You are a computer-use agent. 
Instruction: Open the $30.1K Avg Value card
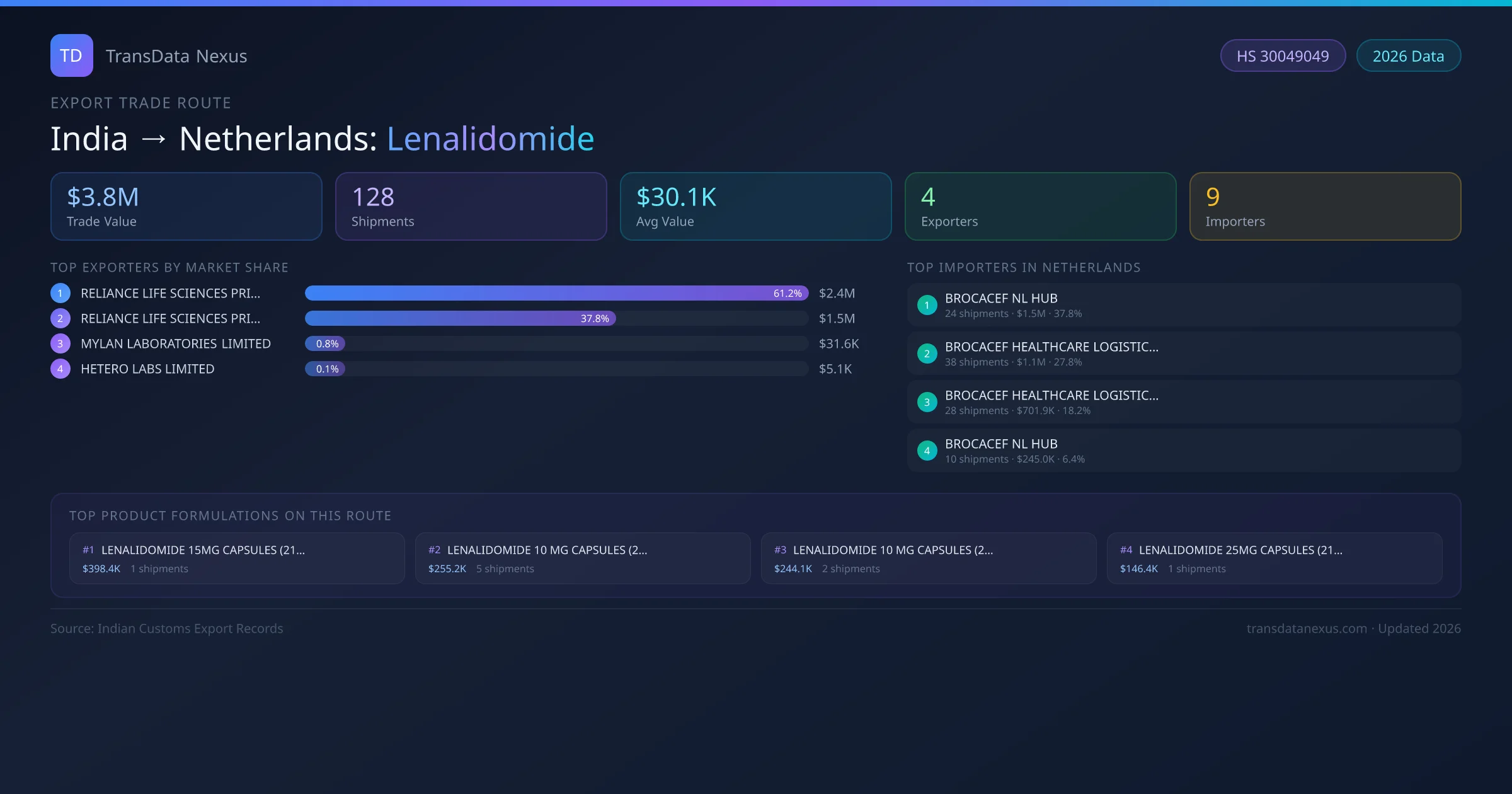[755, 207]
